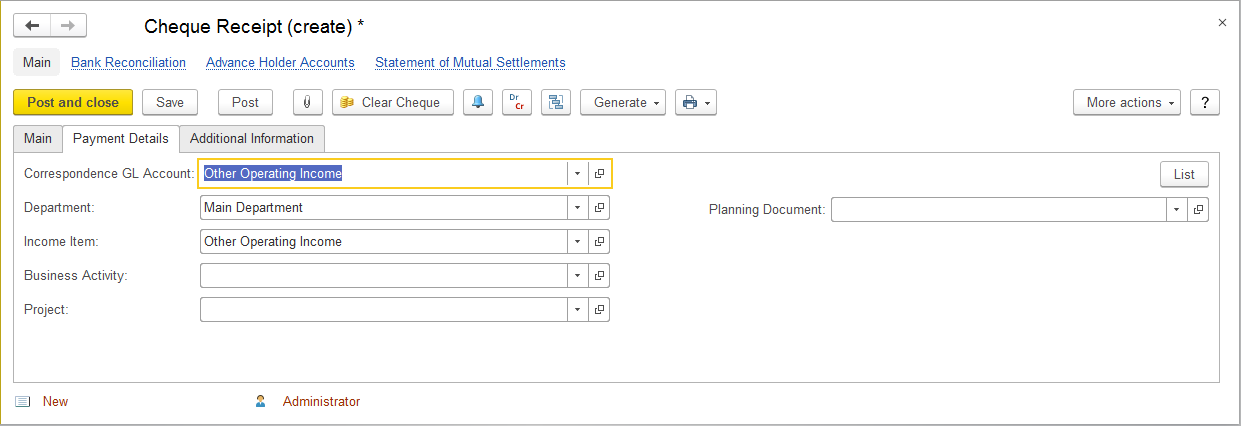Go back with left arrow
The height and width of the screenshot is (426, 1241).
[32, 26]
